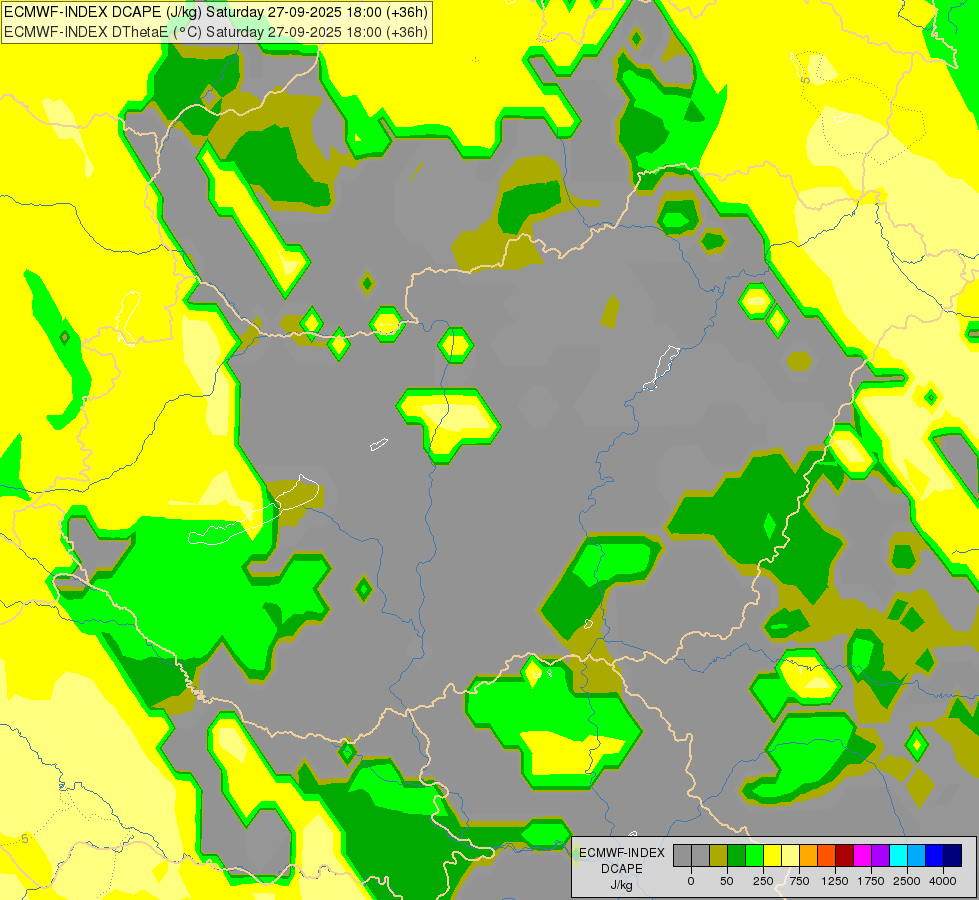Click the olive legend swatch

[718, 856]
